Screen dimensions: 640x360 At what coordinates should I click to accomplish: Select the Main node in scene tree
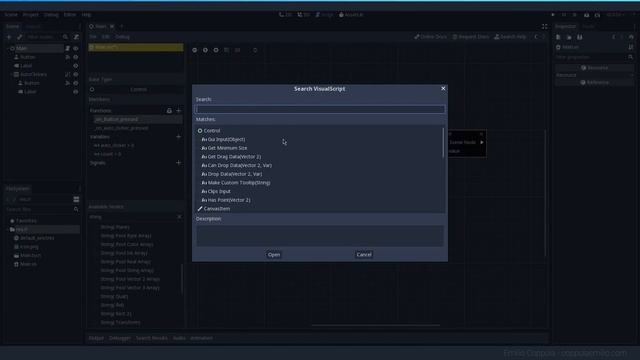pyautogui.click(x=21, y=49)
